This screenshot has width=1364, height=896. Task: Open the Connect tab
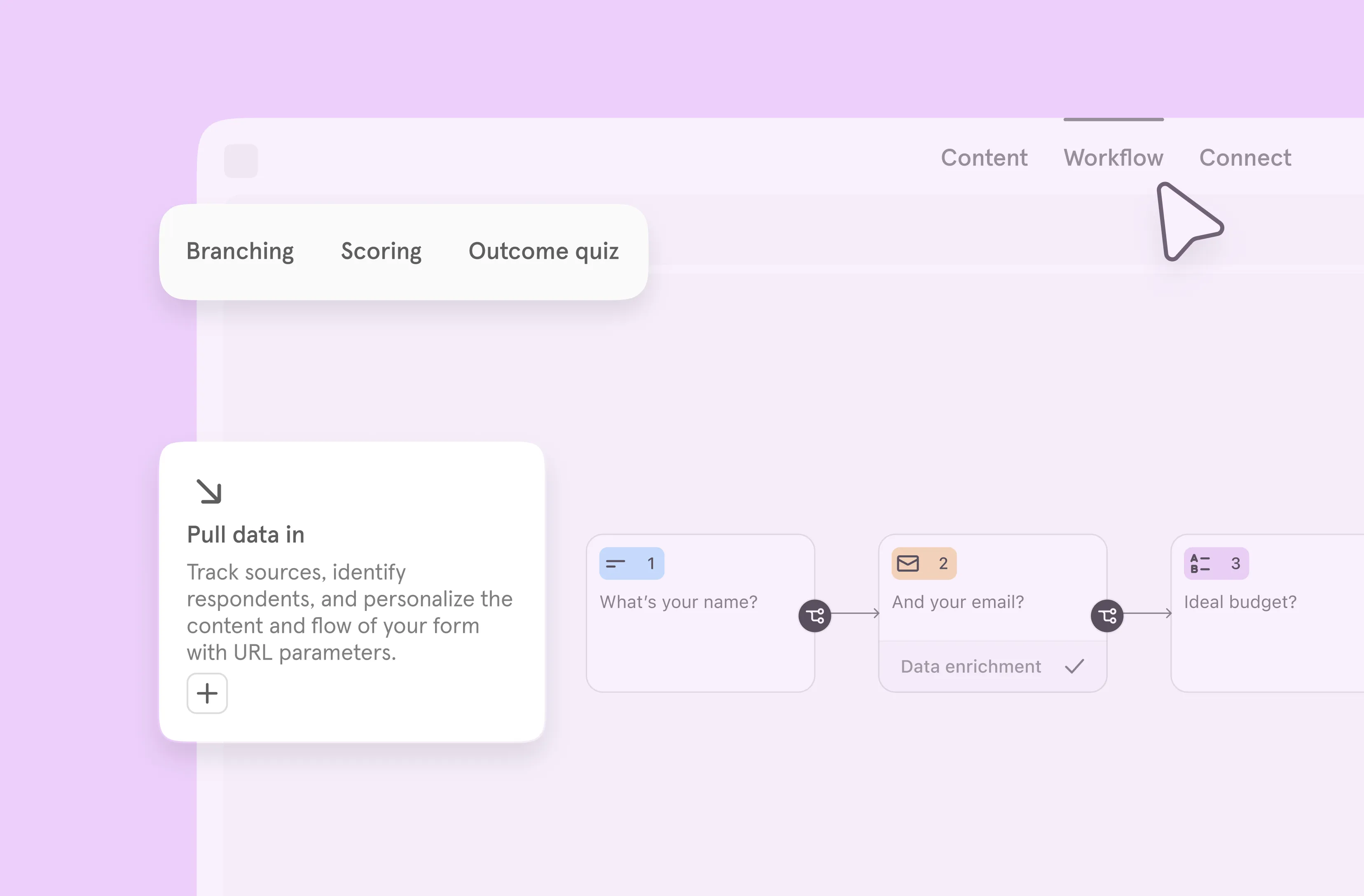1245,158
